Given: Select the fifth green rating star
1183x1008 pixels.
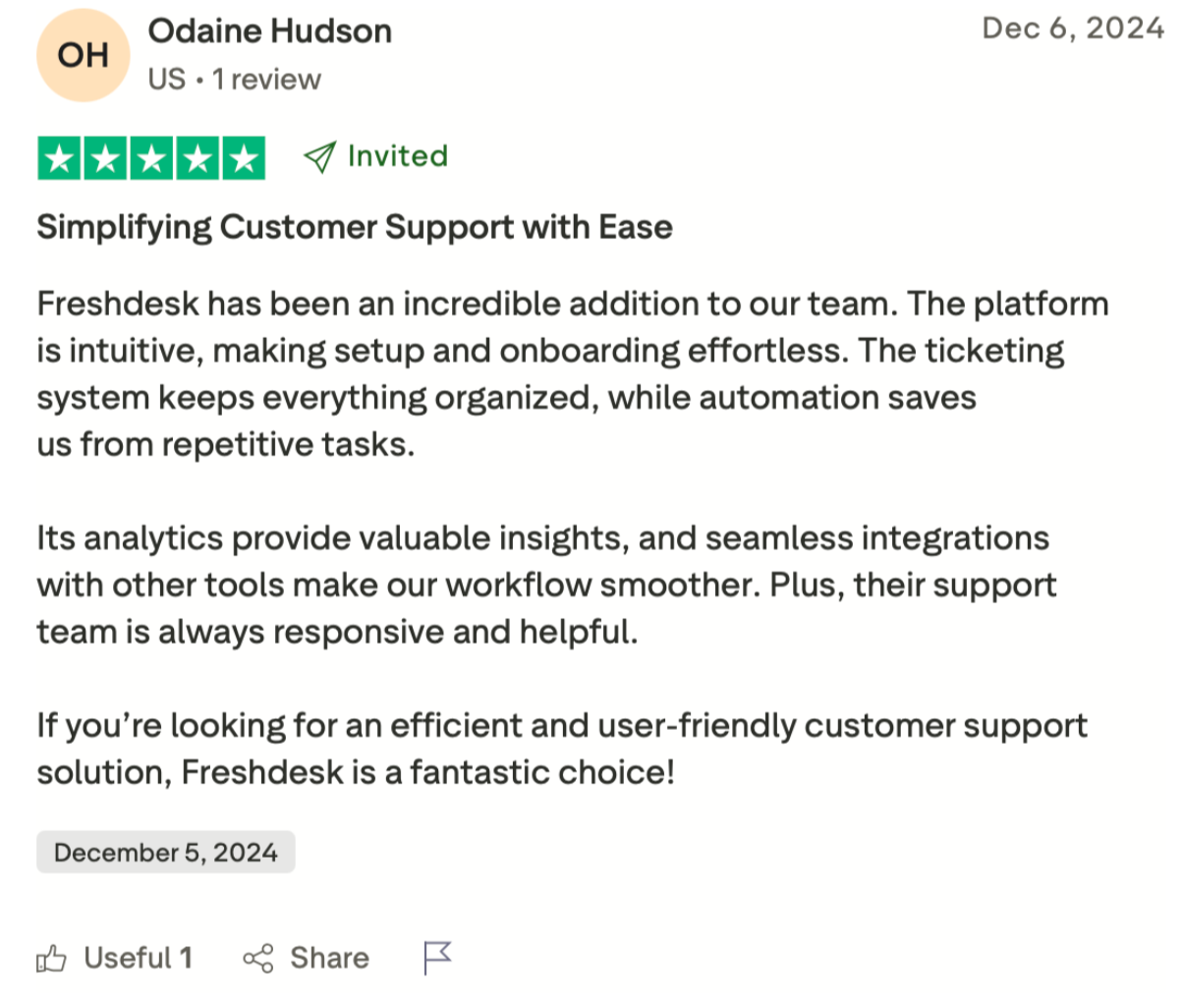Looking at the screenshot, I should click(x=243, y=158).
